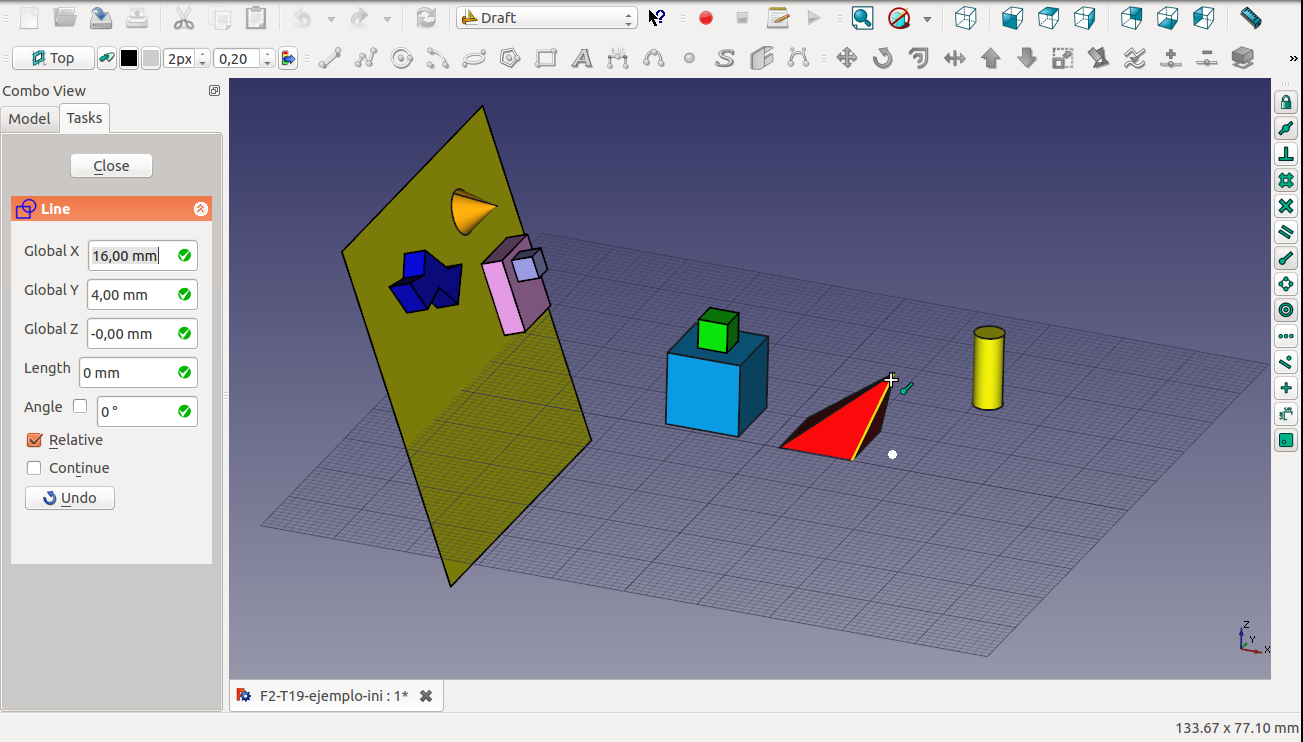Uncheck the Relative checkbox

pyautogui.click(x=35, y=440)
